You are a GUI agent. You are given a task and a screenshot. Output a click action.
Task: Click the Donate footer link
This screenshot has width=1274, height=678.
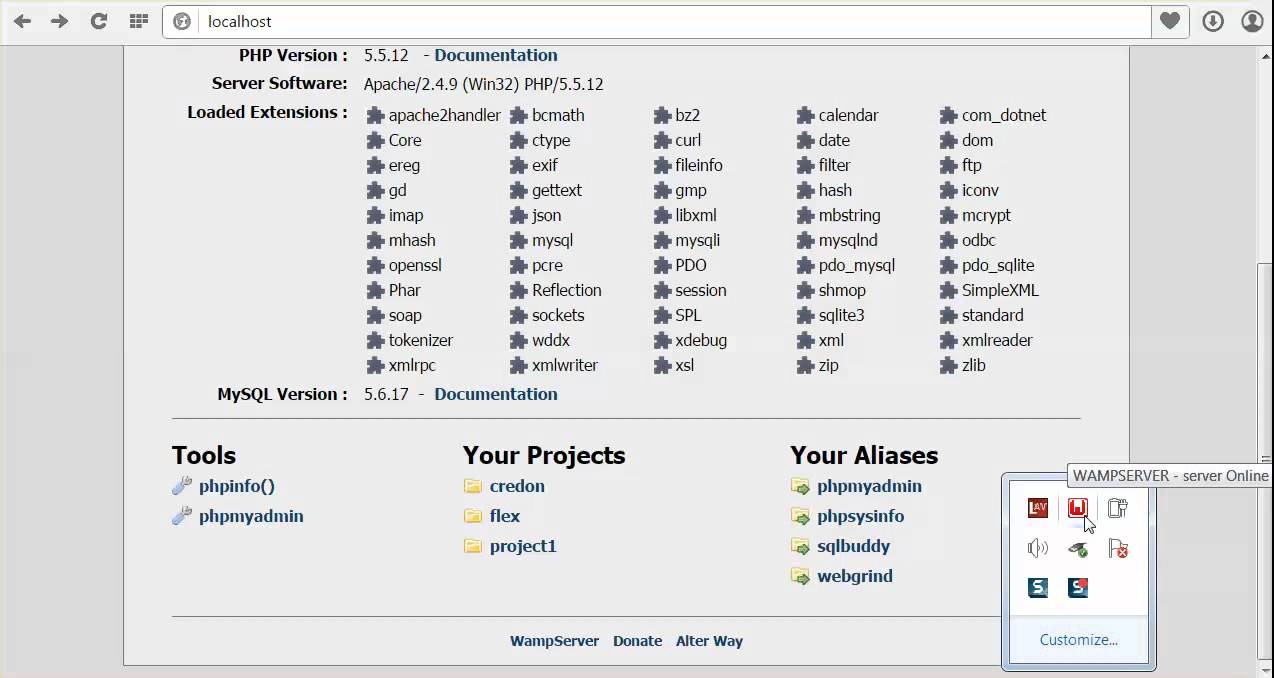click(x=637, y=641)
